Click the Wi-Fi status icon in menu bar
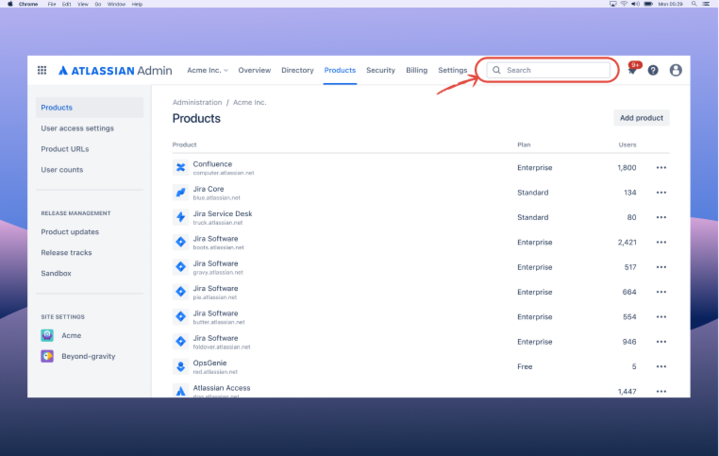Screen dimensions: 719x456 point(624,4)
